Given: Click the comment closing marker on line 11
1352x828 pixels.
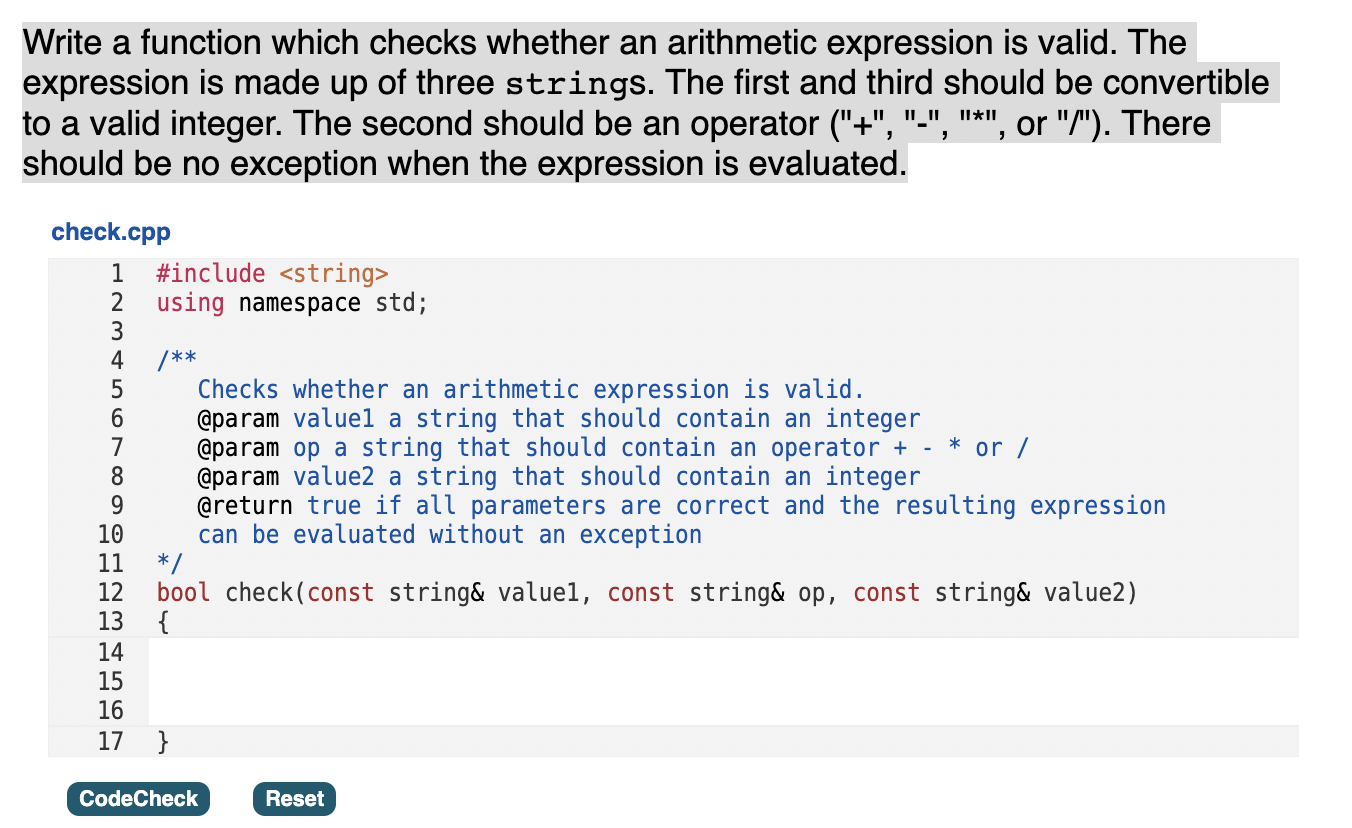Looking at the screenshot, I should pos(165,563).
